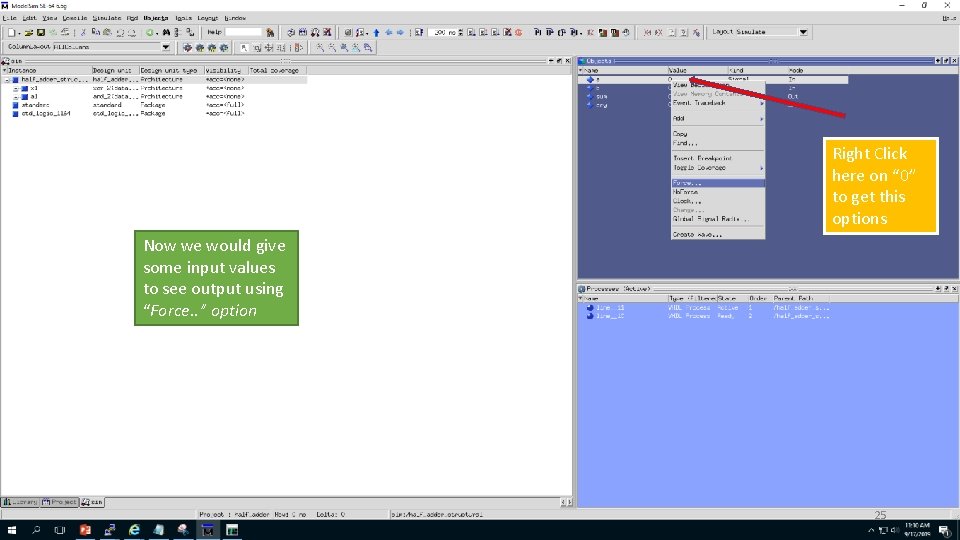Image resolution: width=960 pixels, height=540 pixels.
Task: Click the blue right-arrow toolbar icon
Action: [x=400, y=32]
